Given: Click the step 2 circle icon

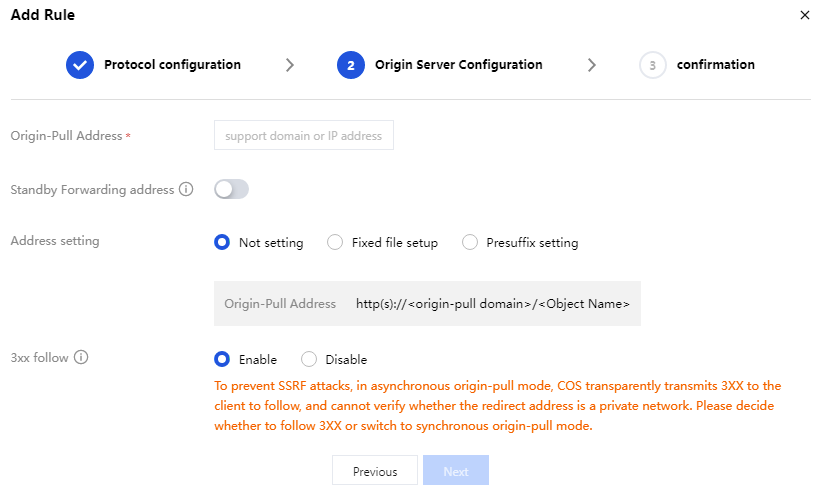Looking at the screenshot, I should 351,65.
